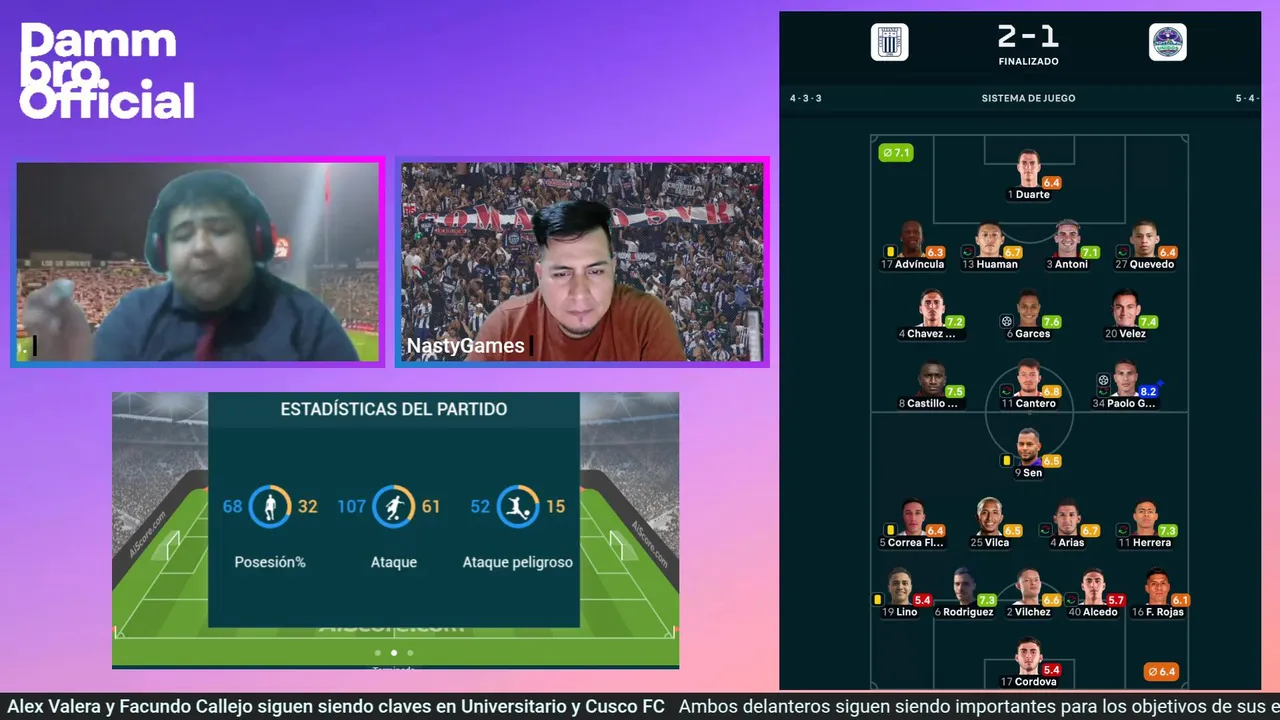Select the middle carousel dot under the stats
1280x720 pixels.
click(393, 653)
